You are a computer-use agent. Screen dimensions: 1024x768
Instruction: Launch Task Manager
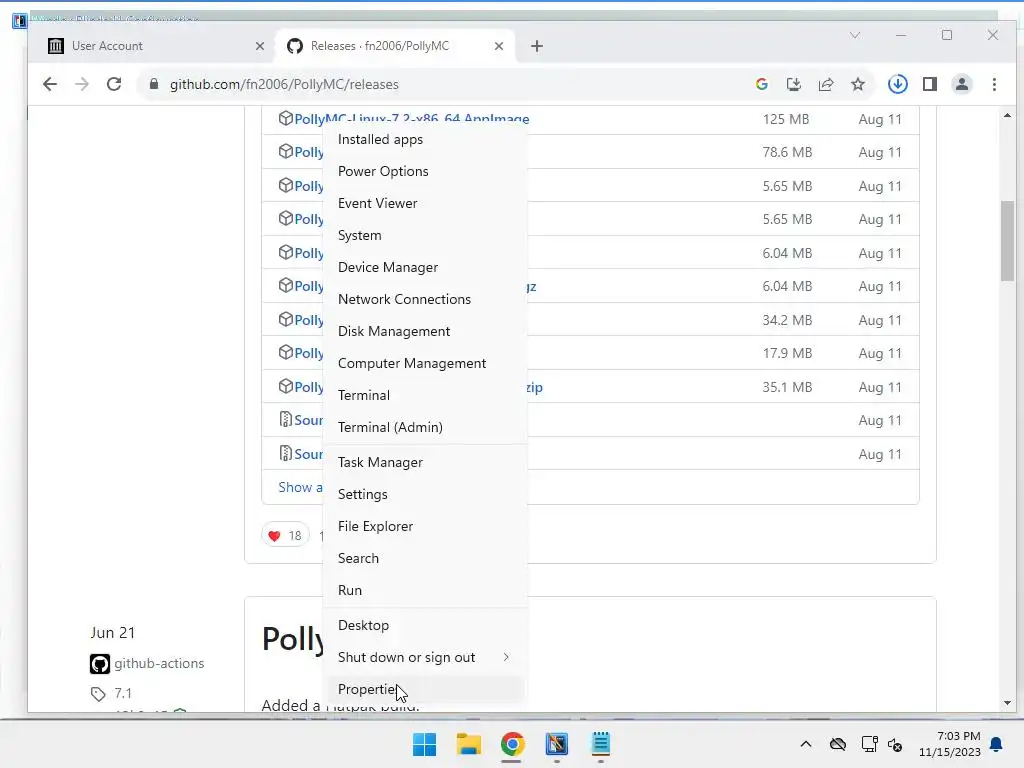pos(424,462)
